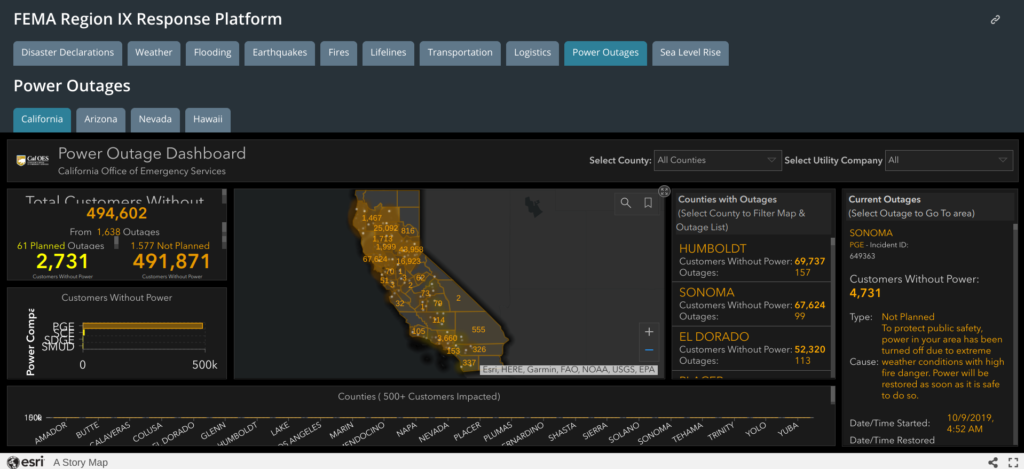The width and height of the screenshot is (1024, 469).
Task: Open the map bookmarks icon
Action: [x=648, y=203]
